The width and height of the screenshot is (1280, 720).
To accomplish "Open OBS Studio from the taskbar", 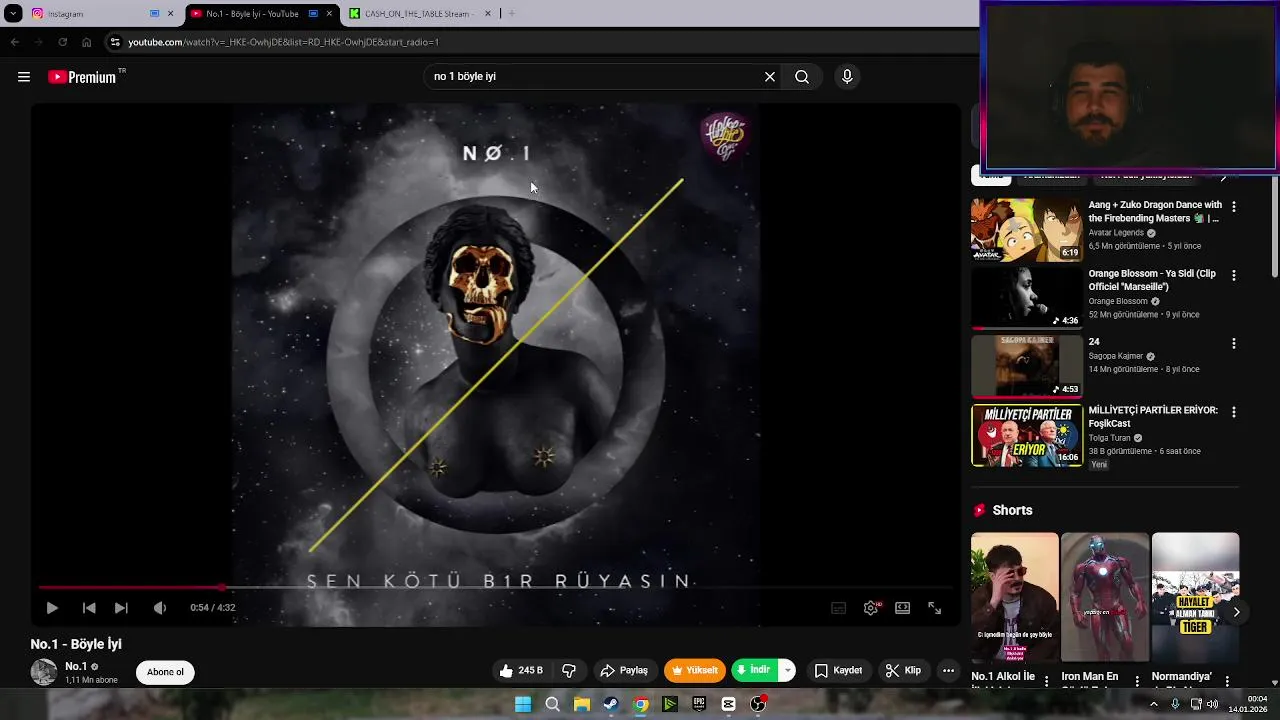I will (758, 705).
